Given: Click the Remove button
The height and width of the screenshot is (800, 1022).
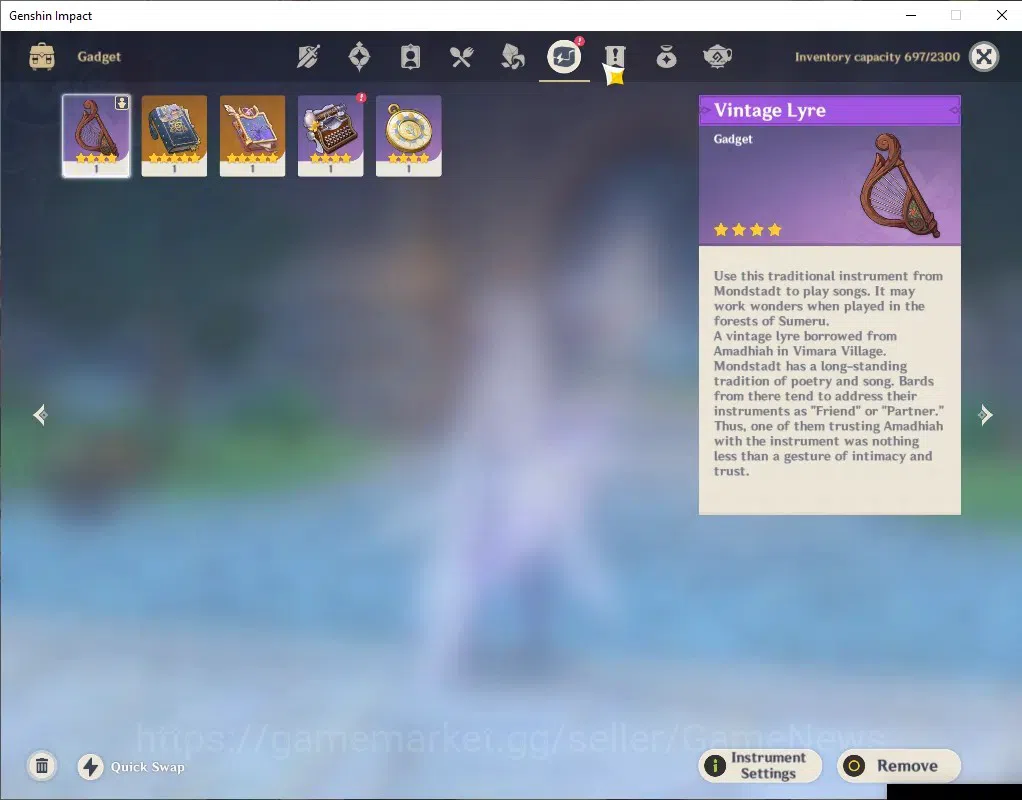Looking at the screenshot, I should tap(899, 765).
